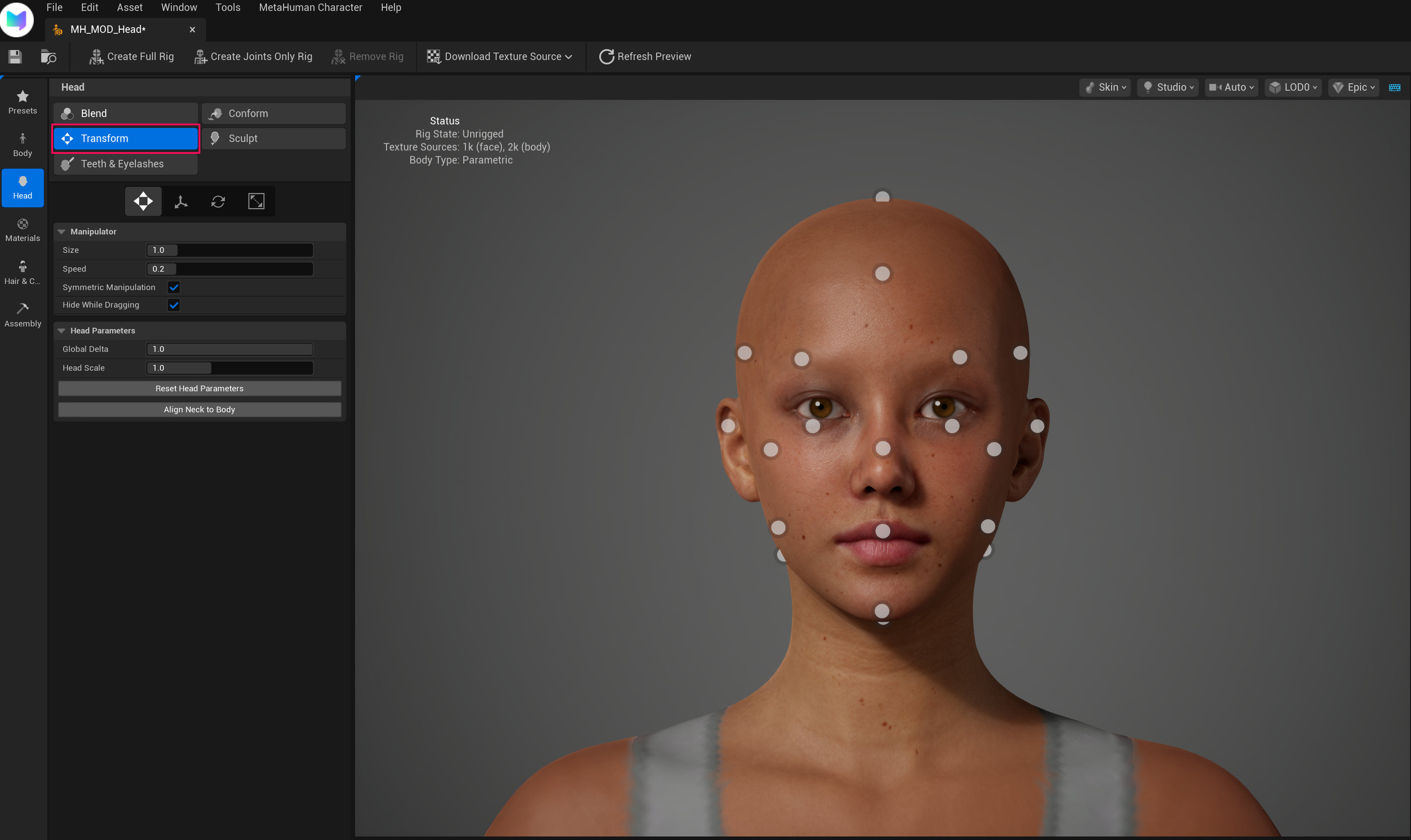Click the Reset Head Parameters button
Screen dimensions: 1411x840
(x=199, y=388)
